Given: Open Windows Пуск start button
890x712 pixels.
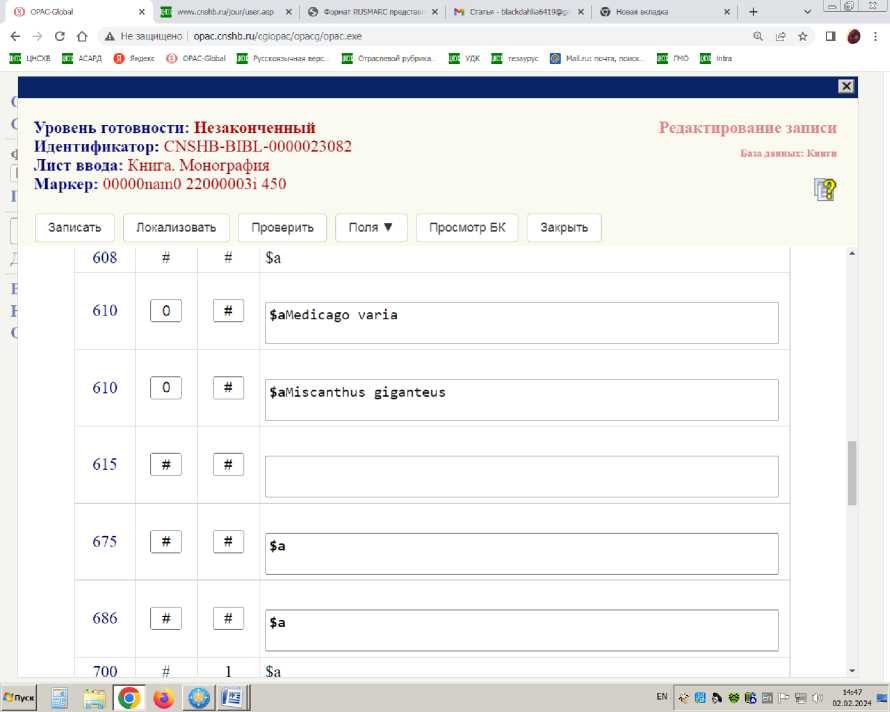Looking at the screenshot, I should 19,698.
